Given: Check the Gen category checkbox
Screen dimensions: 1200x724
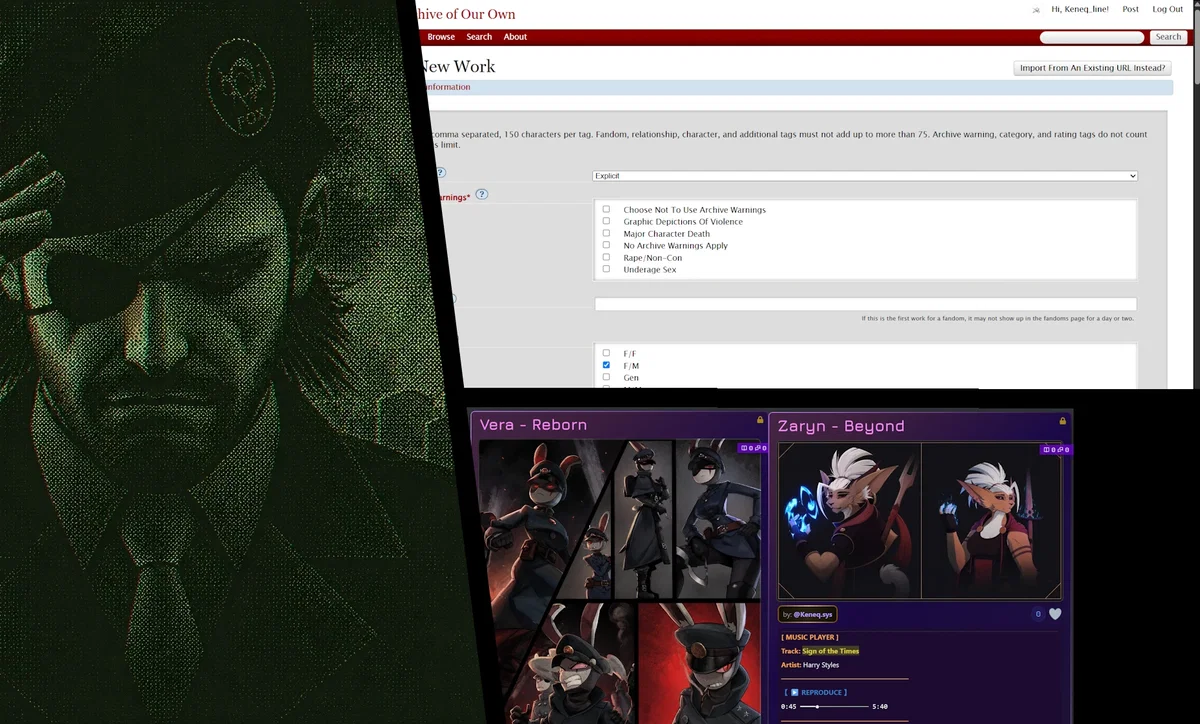Looking at the screenshot, I should (x=606, y=377).
